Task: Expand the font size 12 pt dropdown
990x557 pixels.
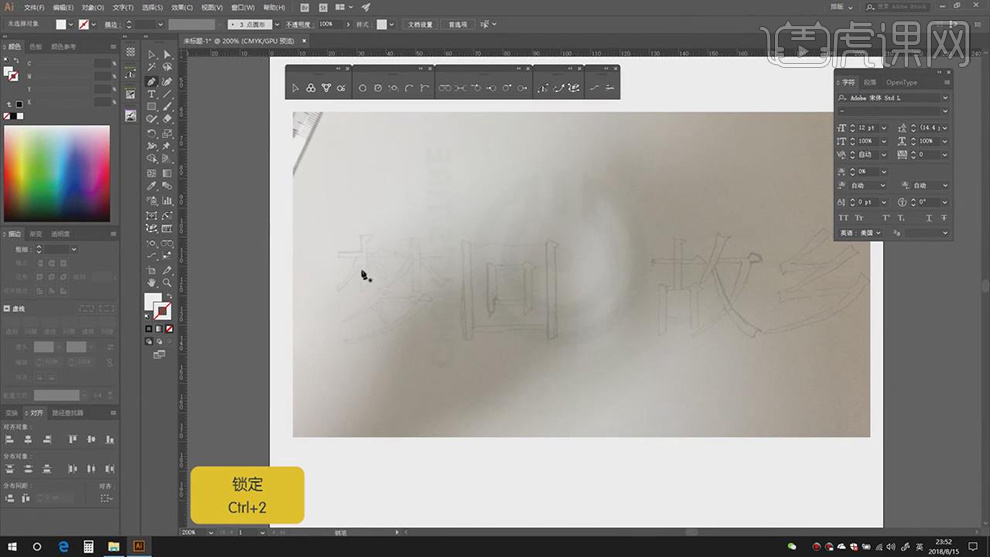Action: point(884,128)
